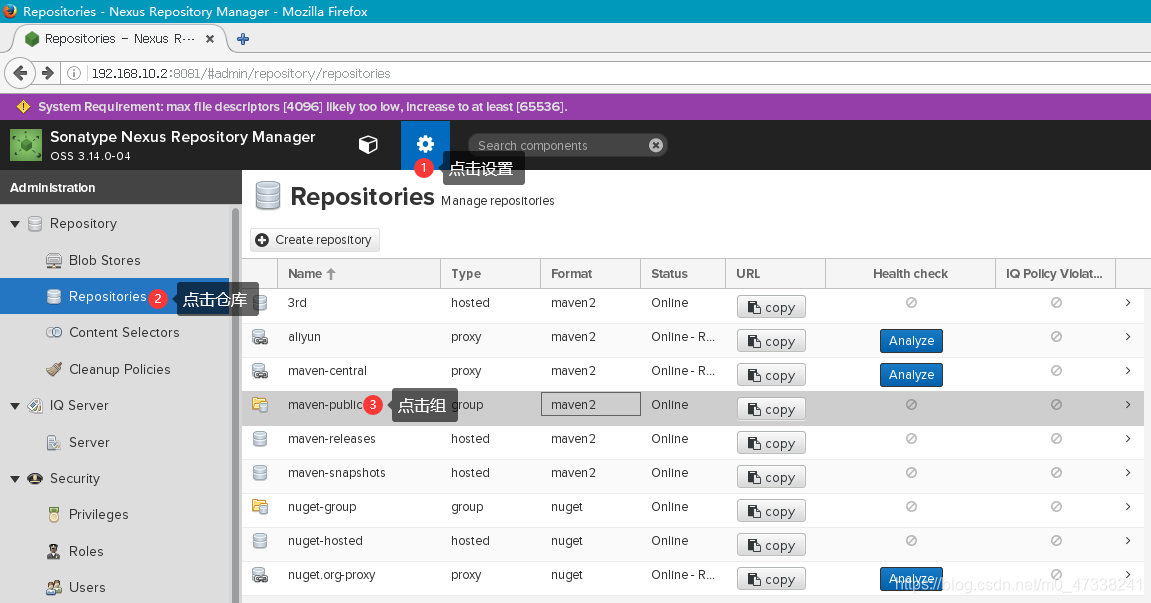Click maven-releases hosted database icon
Screen dimensions: 1151x603
click(260, 438)
